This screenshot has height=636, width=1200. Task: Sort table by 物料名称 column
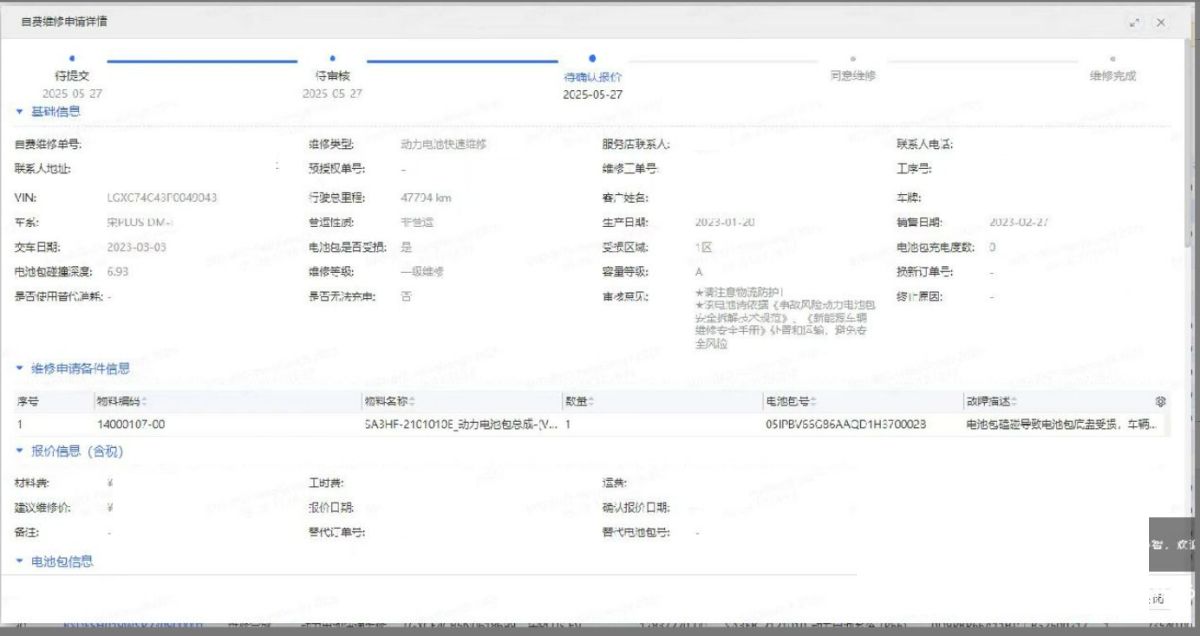[412, 402]
